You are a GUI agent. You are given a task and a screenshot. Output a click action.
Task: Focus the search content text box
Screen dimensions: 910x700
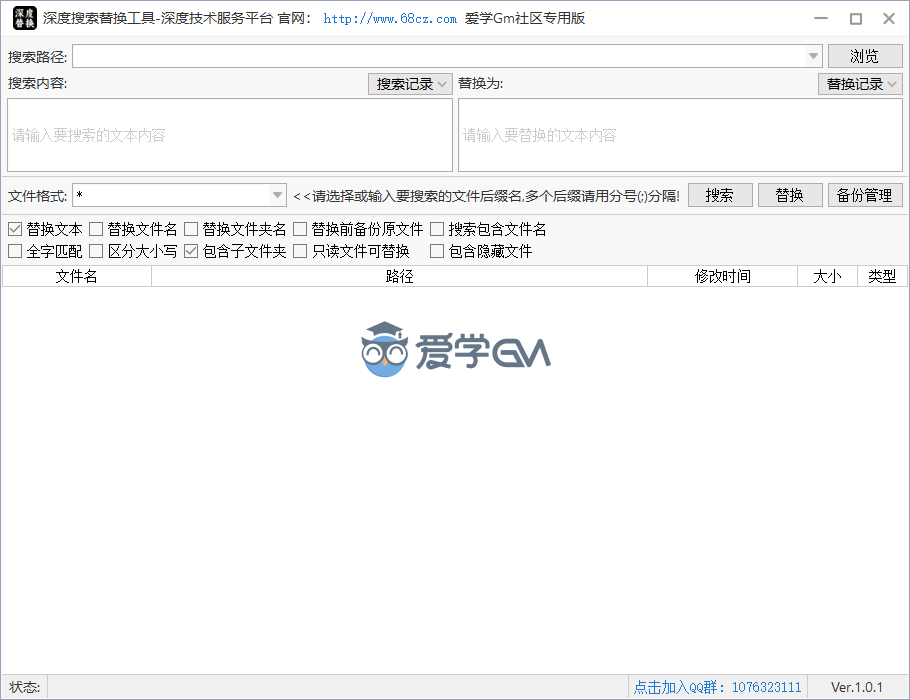(230, 135)
